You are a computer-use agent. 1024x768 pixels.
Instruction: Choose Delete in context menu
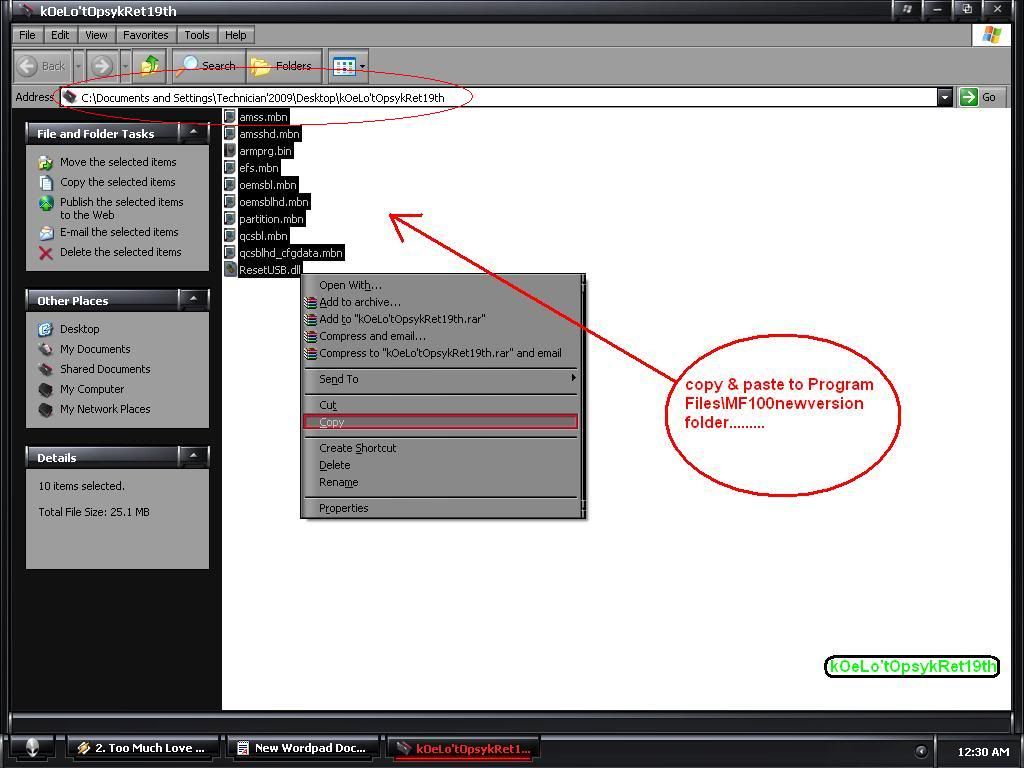[x=441, y=466]
